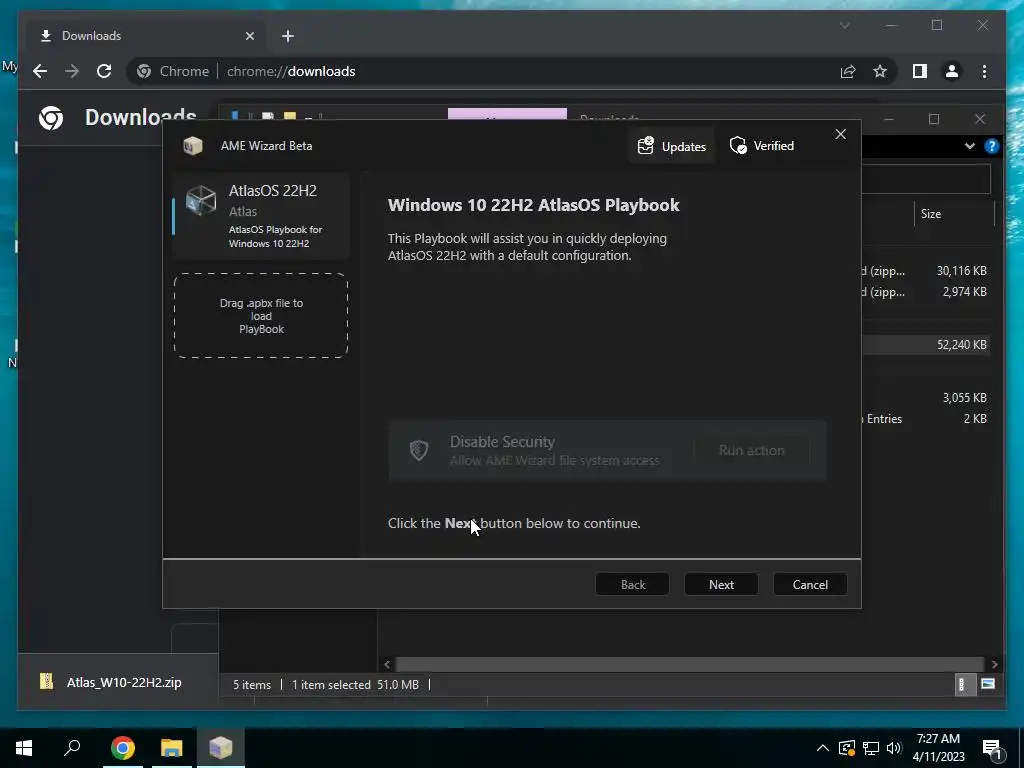
Task: Select the 2,974 KB file row
Action: pos(926,292)
